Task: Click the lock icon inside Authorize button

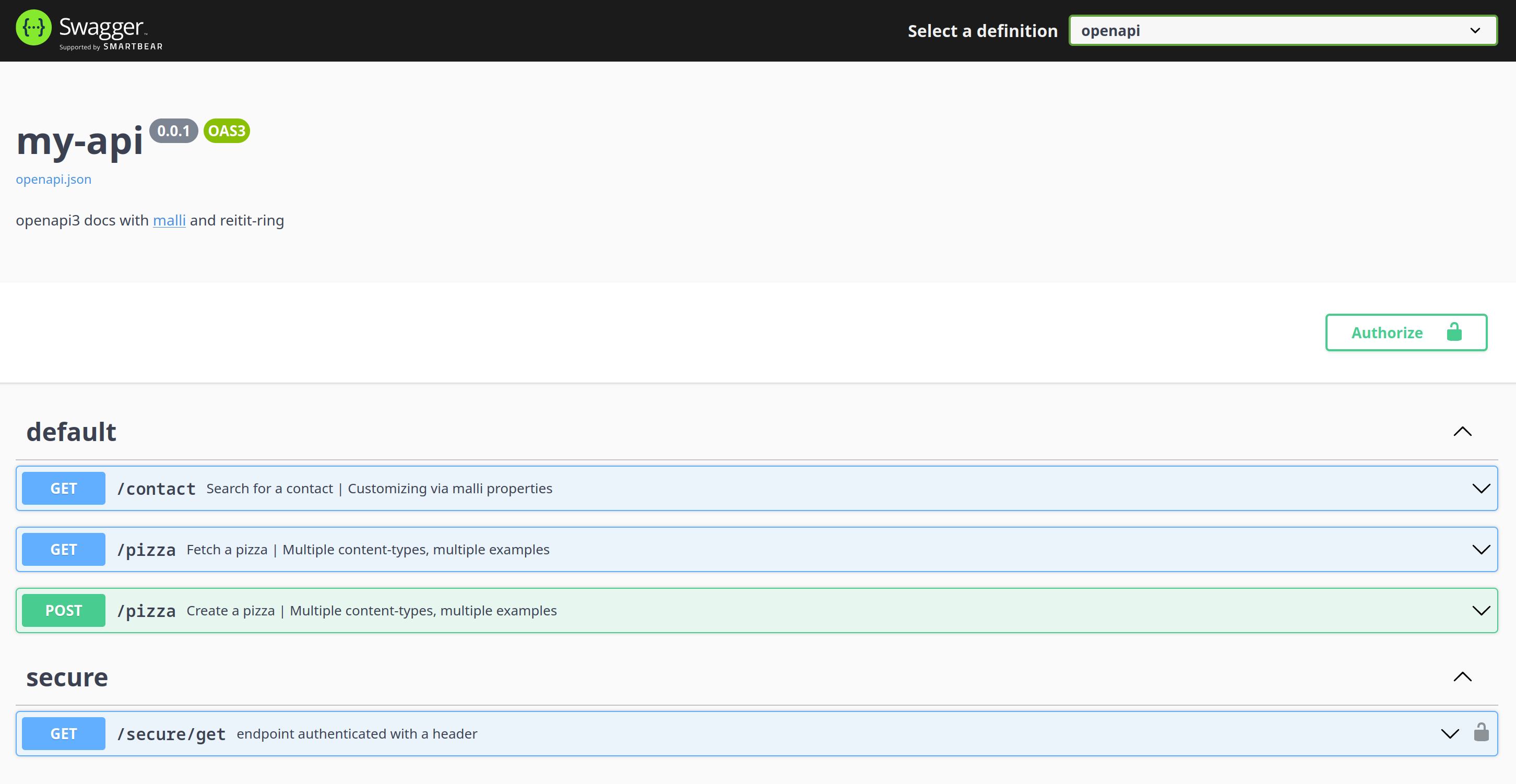Action: pos(1454,332)
